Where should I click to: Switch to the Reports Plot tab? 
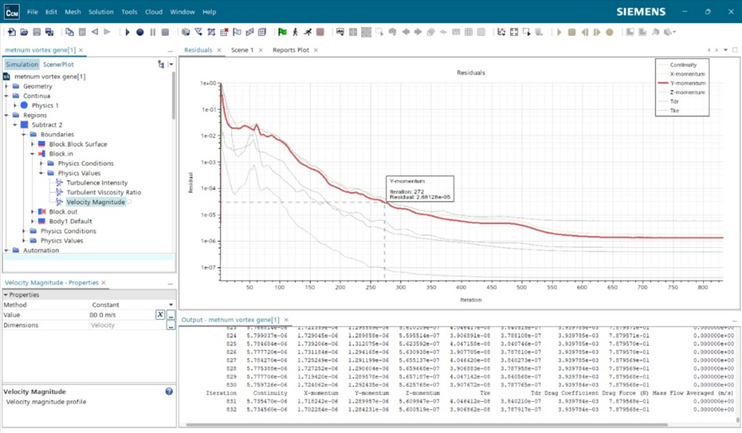[x=291, y=50]
